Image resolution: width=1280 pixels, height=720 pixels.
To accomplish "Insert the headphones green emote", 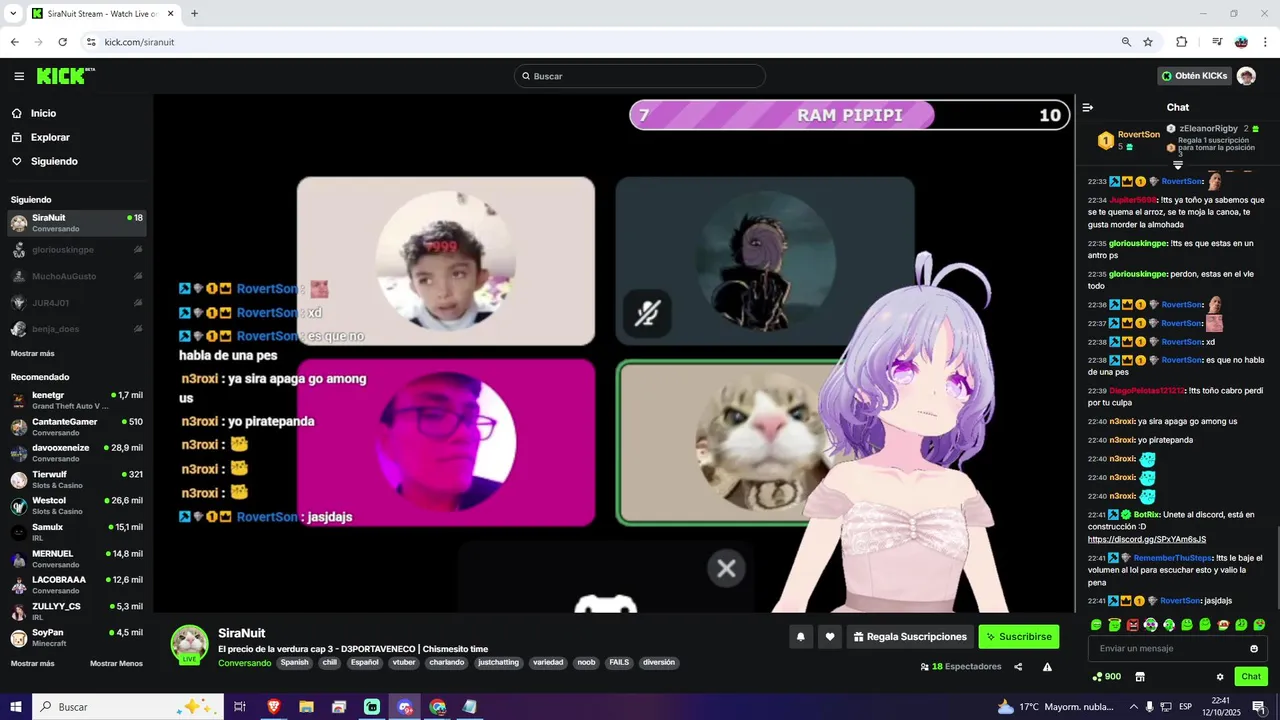I will (x=1168, y=625).
